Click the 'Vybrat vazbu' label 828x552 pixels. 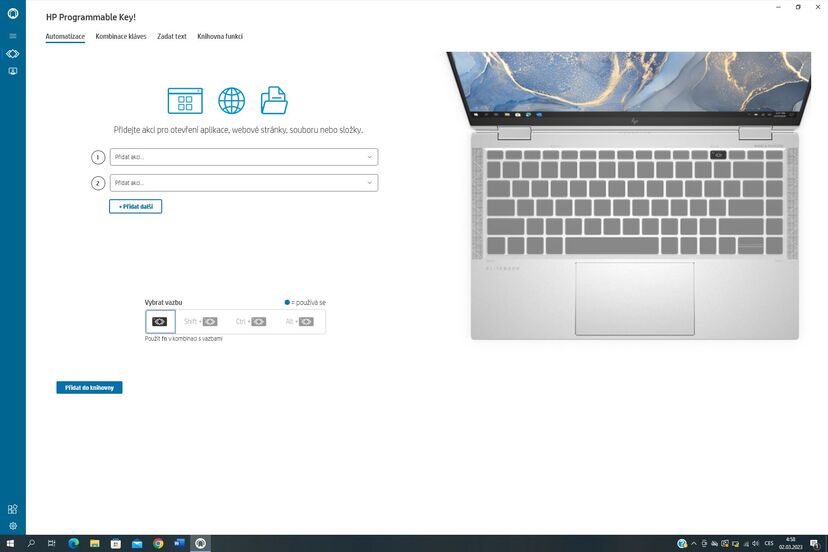[x=163, y=303]
